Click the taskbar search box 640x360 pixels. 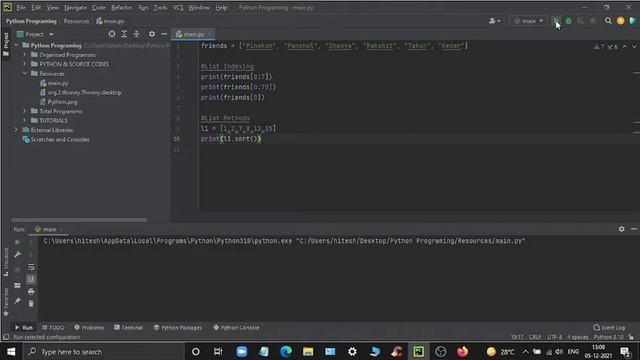pos(103,351)
